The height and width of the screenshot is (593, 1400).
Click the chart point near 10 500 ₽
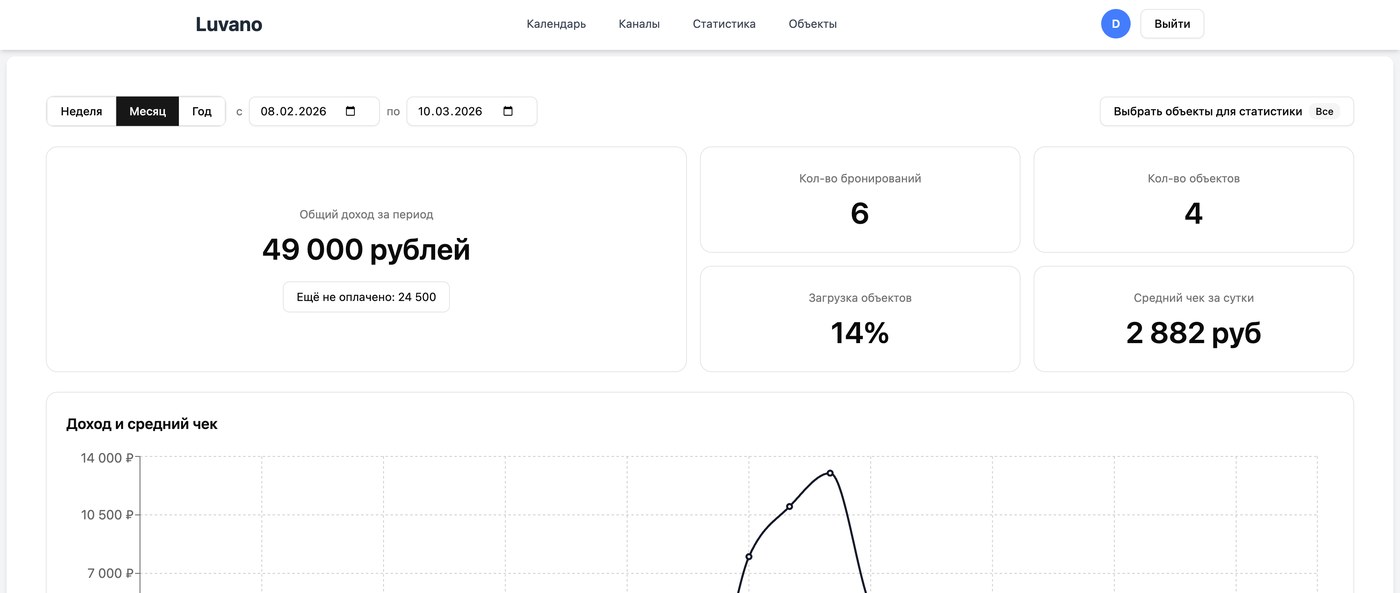pyautogui.click(x=789, y=507)
